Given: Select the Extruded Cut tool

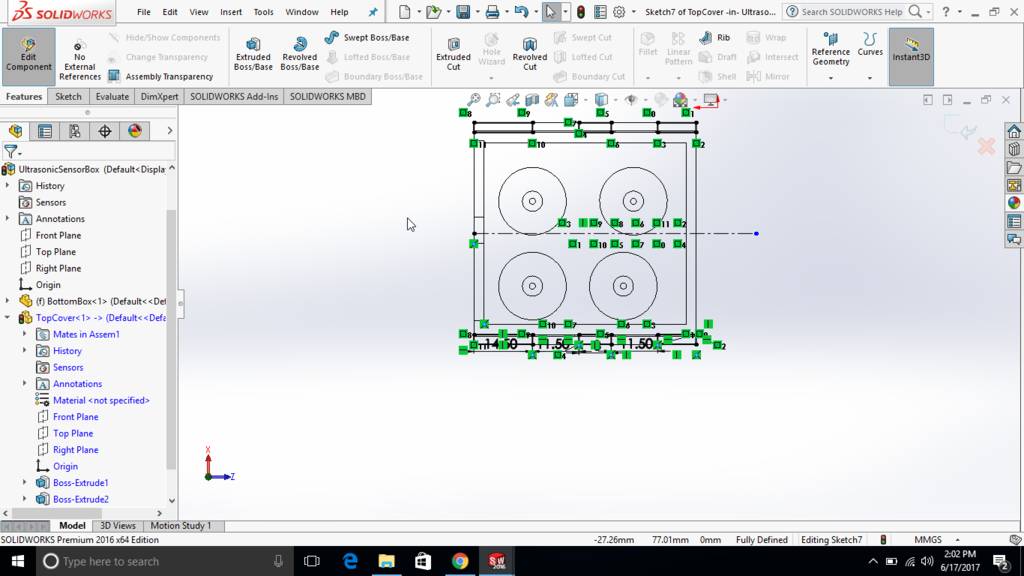Looking at the screenshot, I should [x=453, y=55].
